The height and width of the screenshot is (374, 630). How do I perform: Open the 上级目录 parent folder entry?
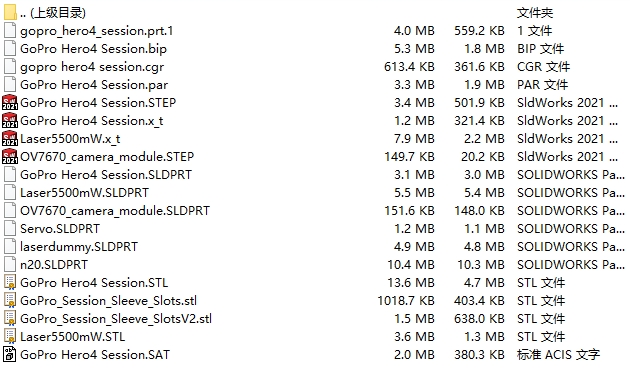tap(53, 13)
